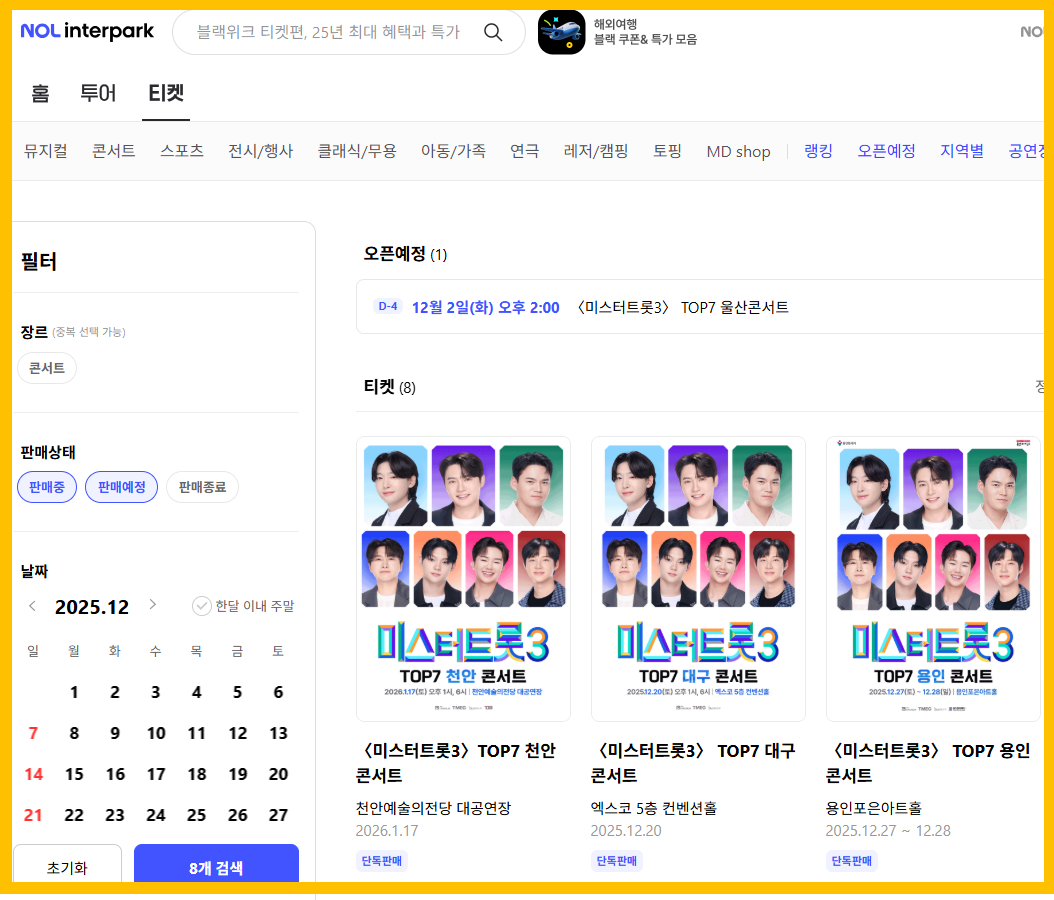The width and height of the screenshot is (1054, 900).
Task: Select December 24 in the calendar
Action: point(156,815)
